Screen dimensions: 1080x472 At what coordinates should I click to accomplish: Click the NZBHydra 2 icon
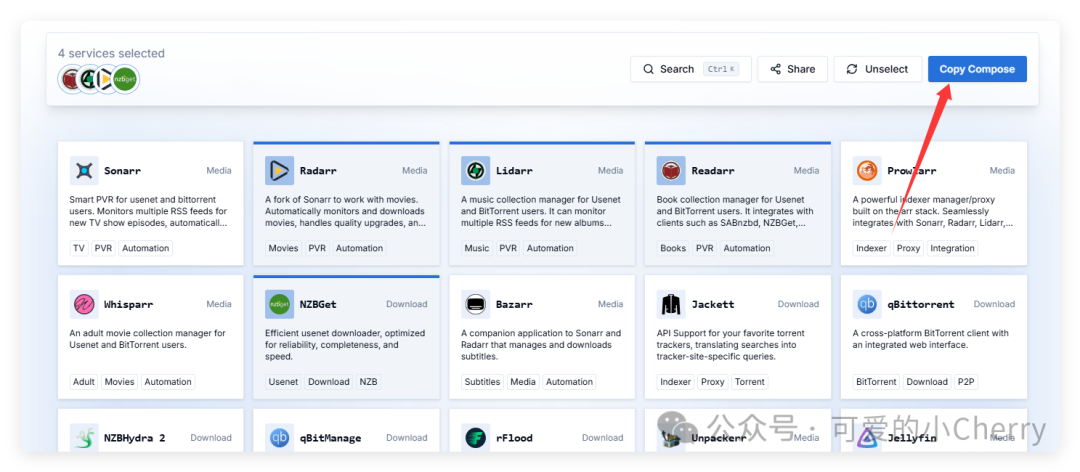[84, 438]
